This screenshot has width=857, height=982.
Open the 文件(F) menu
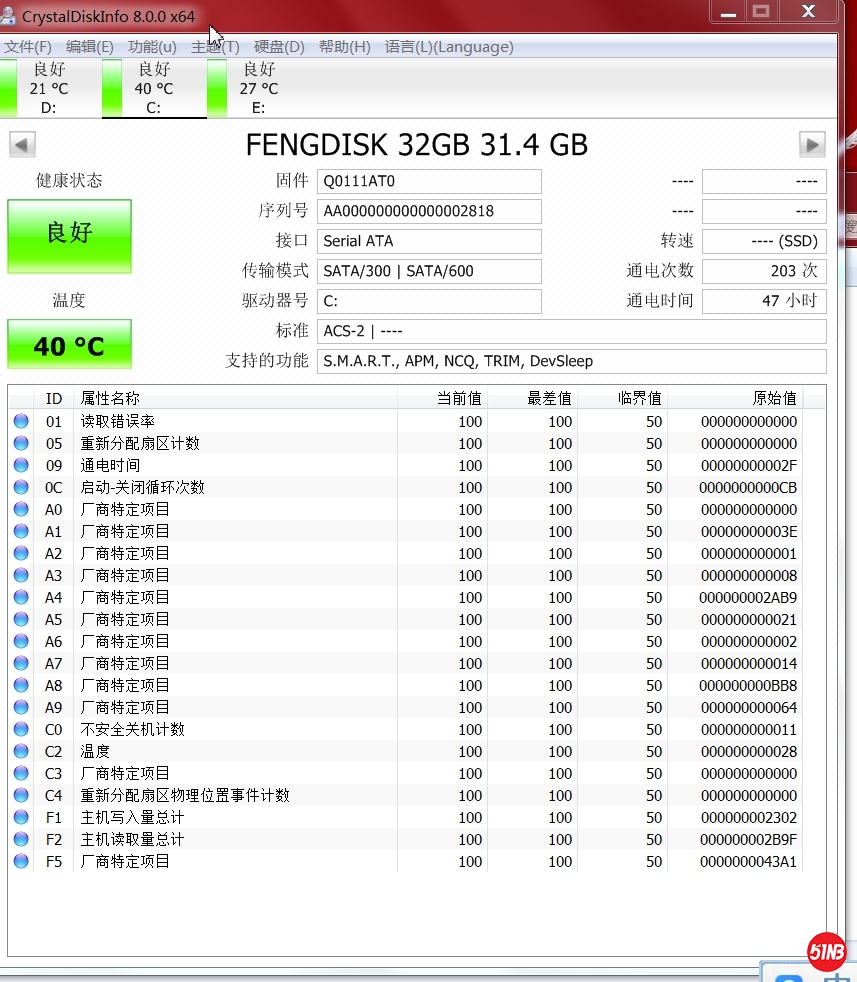(28, 47)
